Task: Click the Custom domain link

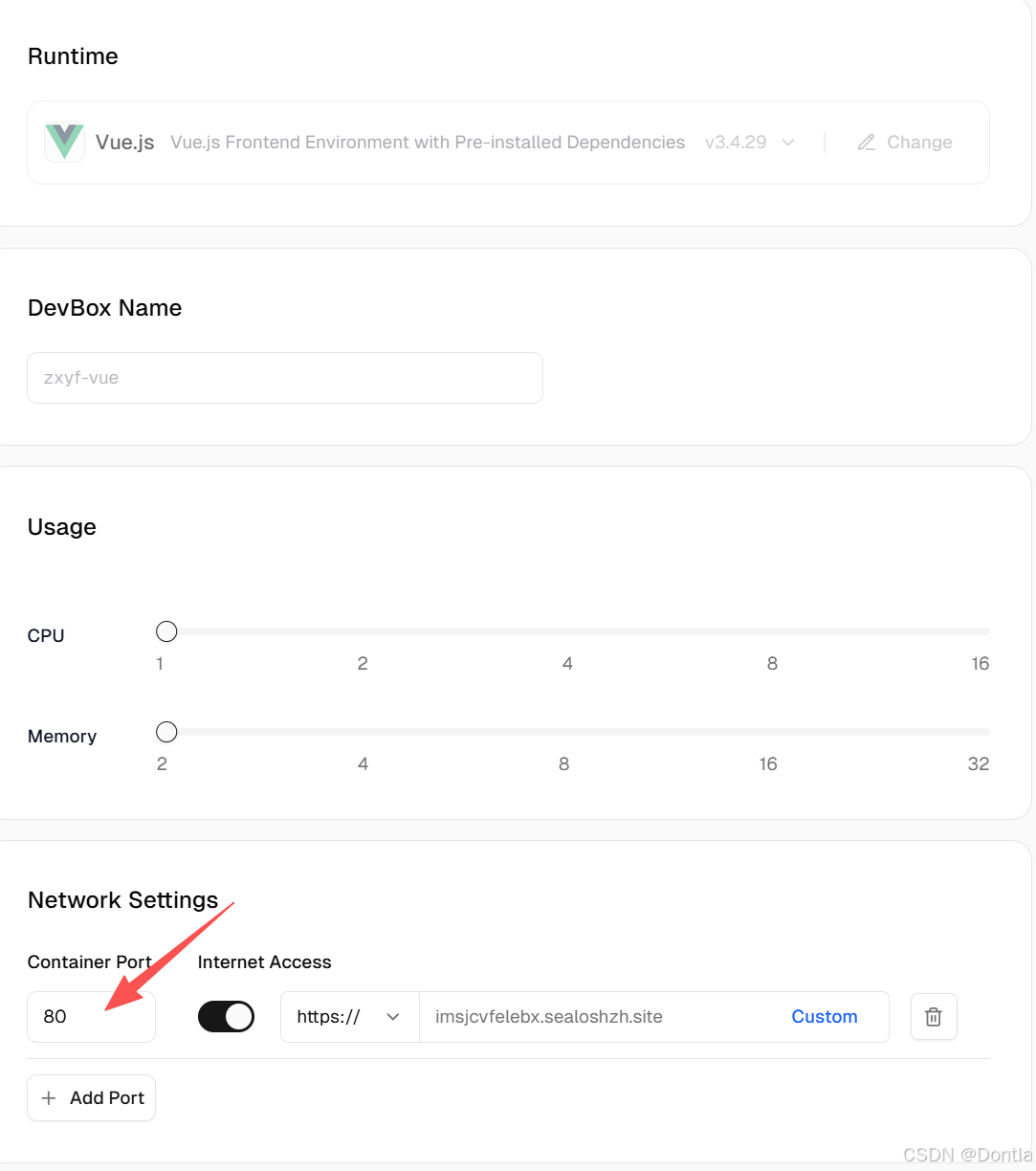Action: click(825, 1017)
